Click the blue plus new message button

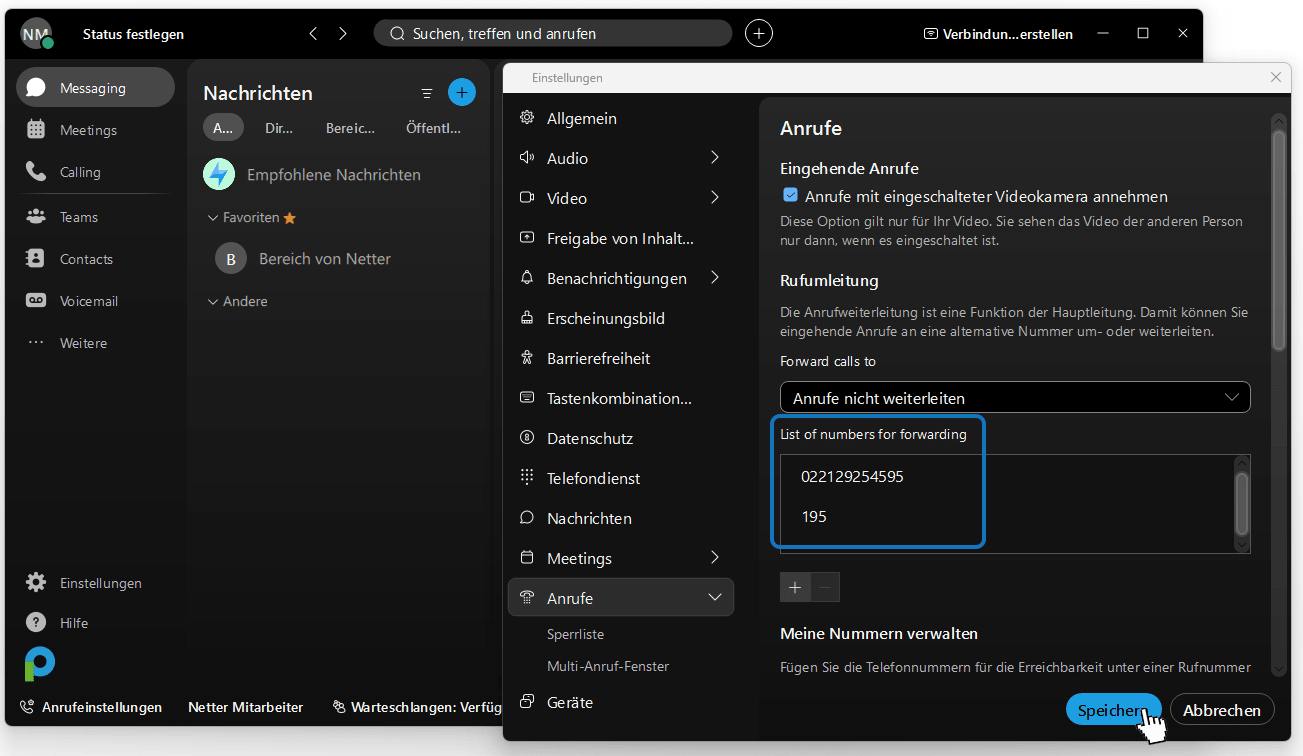[x=461, y=92]
